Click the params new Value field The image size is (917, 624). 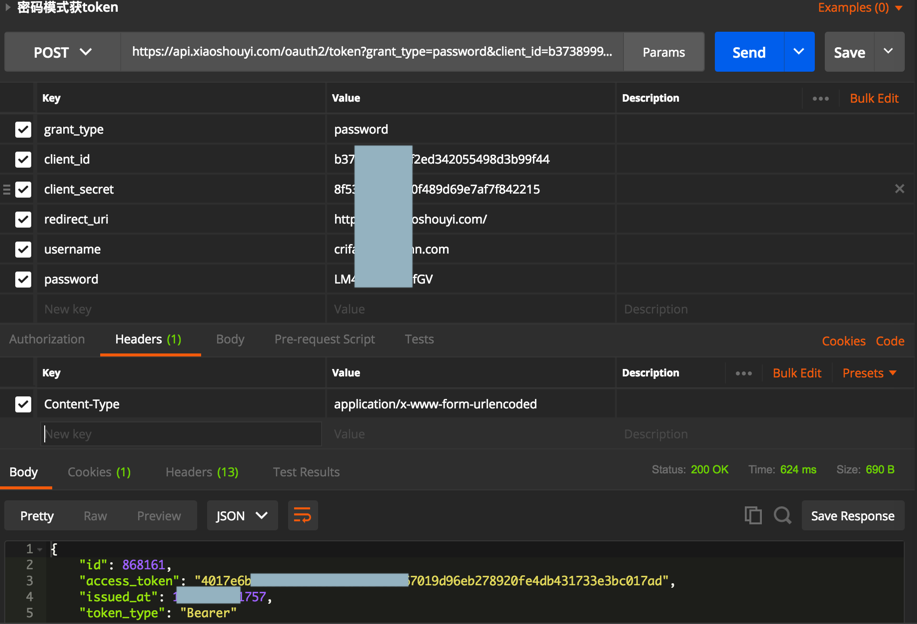coord(470,309)
